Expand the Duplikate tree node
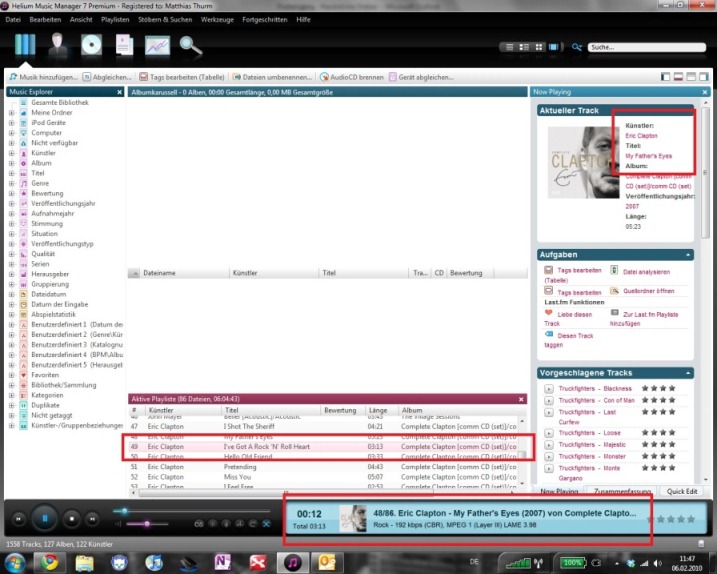 coord(11,405)
